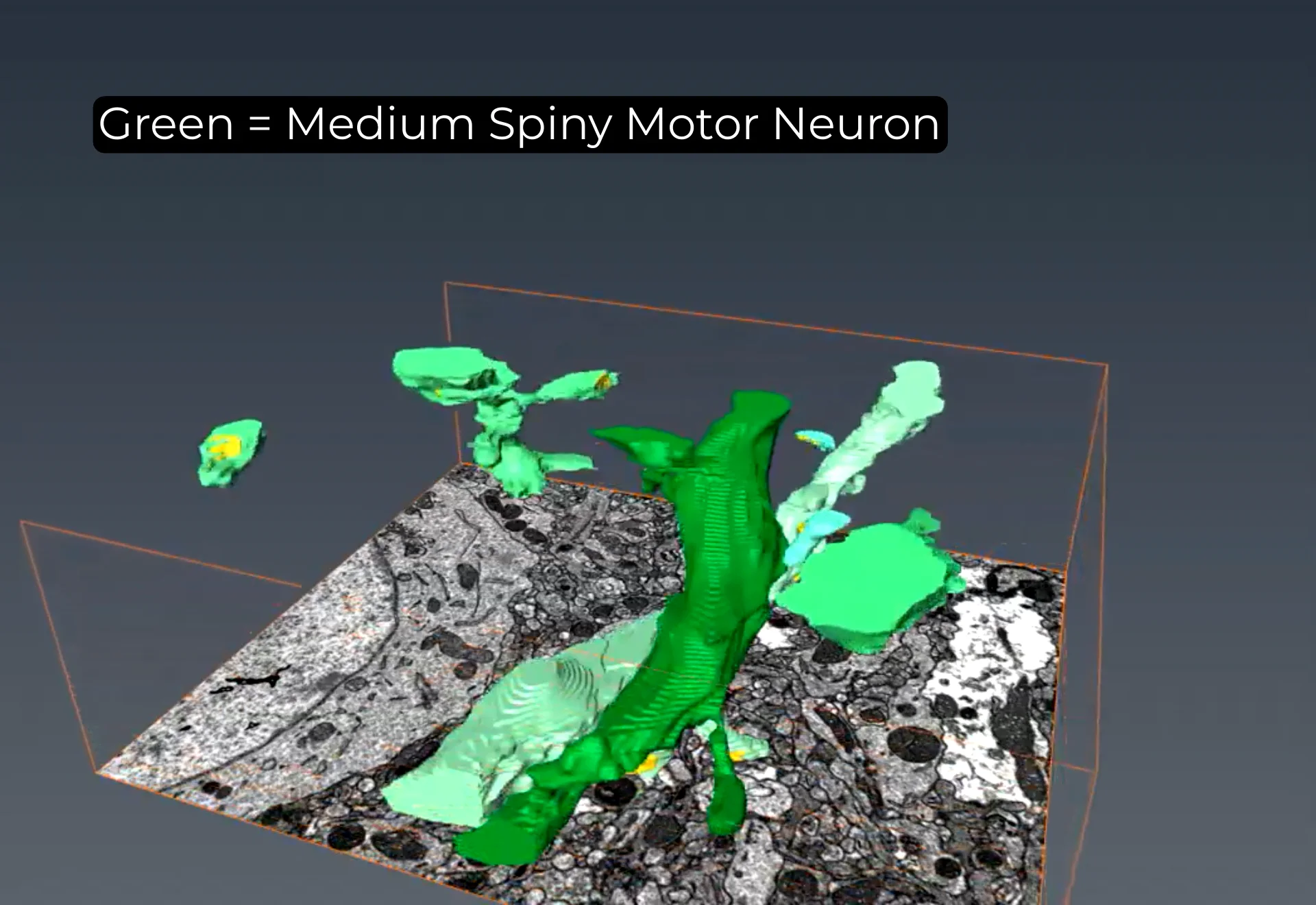The width and height of the screenshot is (1316, 905).
Task: Click the orange bounding box top-left corner
Action: 446,282
